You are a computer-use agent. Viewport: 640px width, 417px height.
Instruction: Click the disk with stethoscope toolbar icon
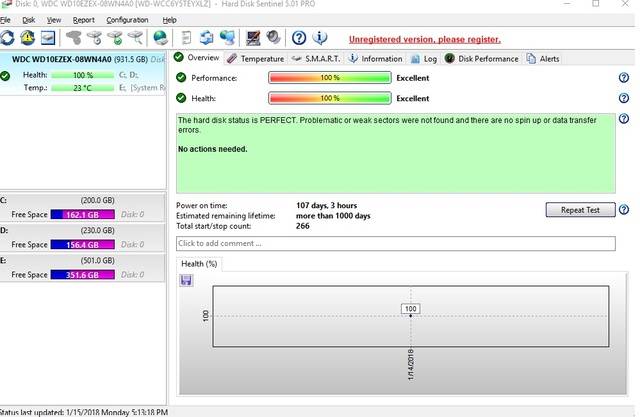pyautogui.click(x=94, y=38)
